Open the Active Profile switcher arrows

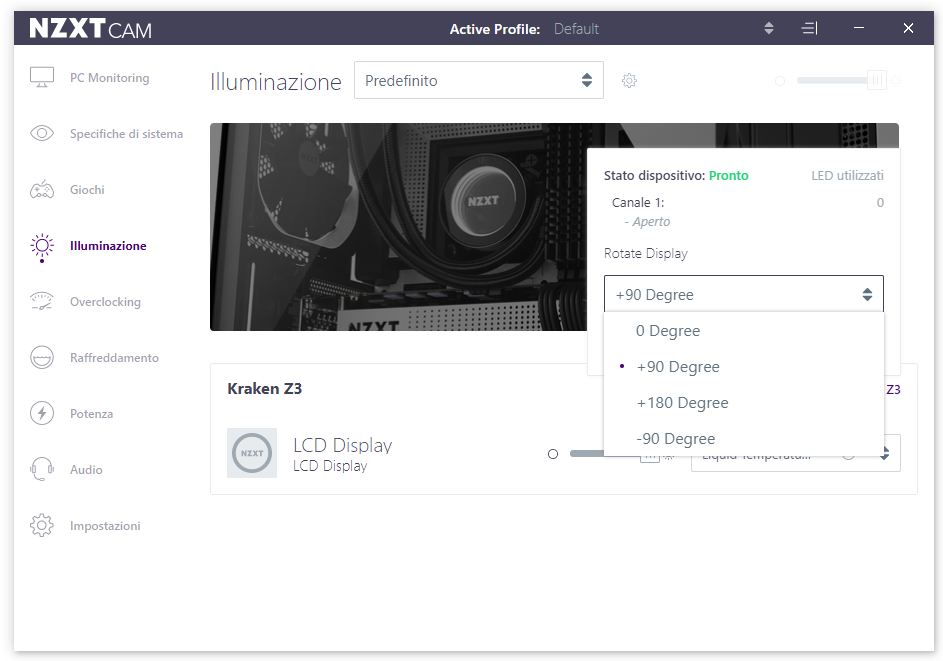tap(769, 28)
